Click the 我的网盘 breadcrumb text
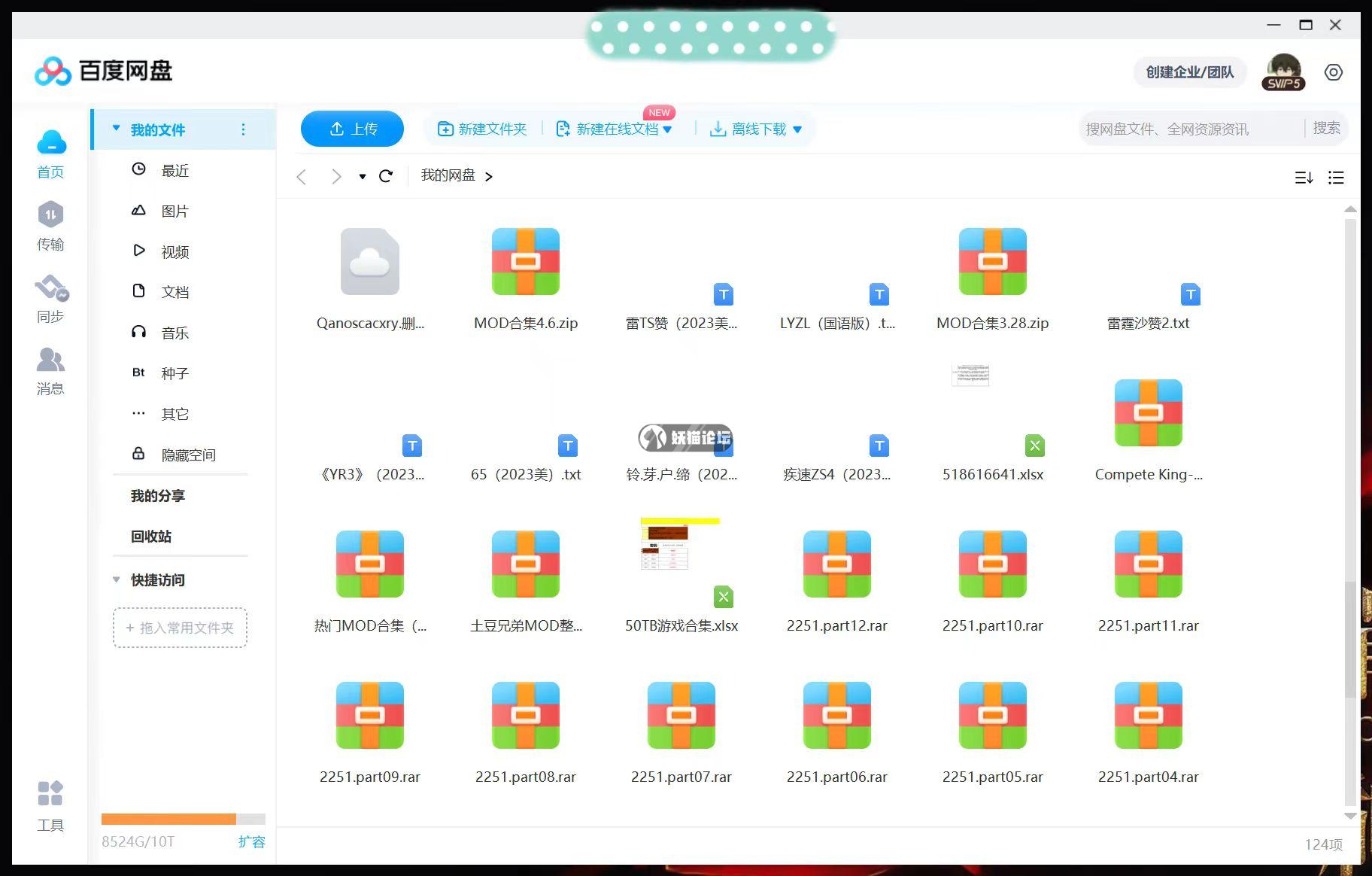The image size is (1372, 876). tap(448, 175)
